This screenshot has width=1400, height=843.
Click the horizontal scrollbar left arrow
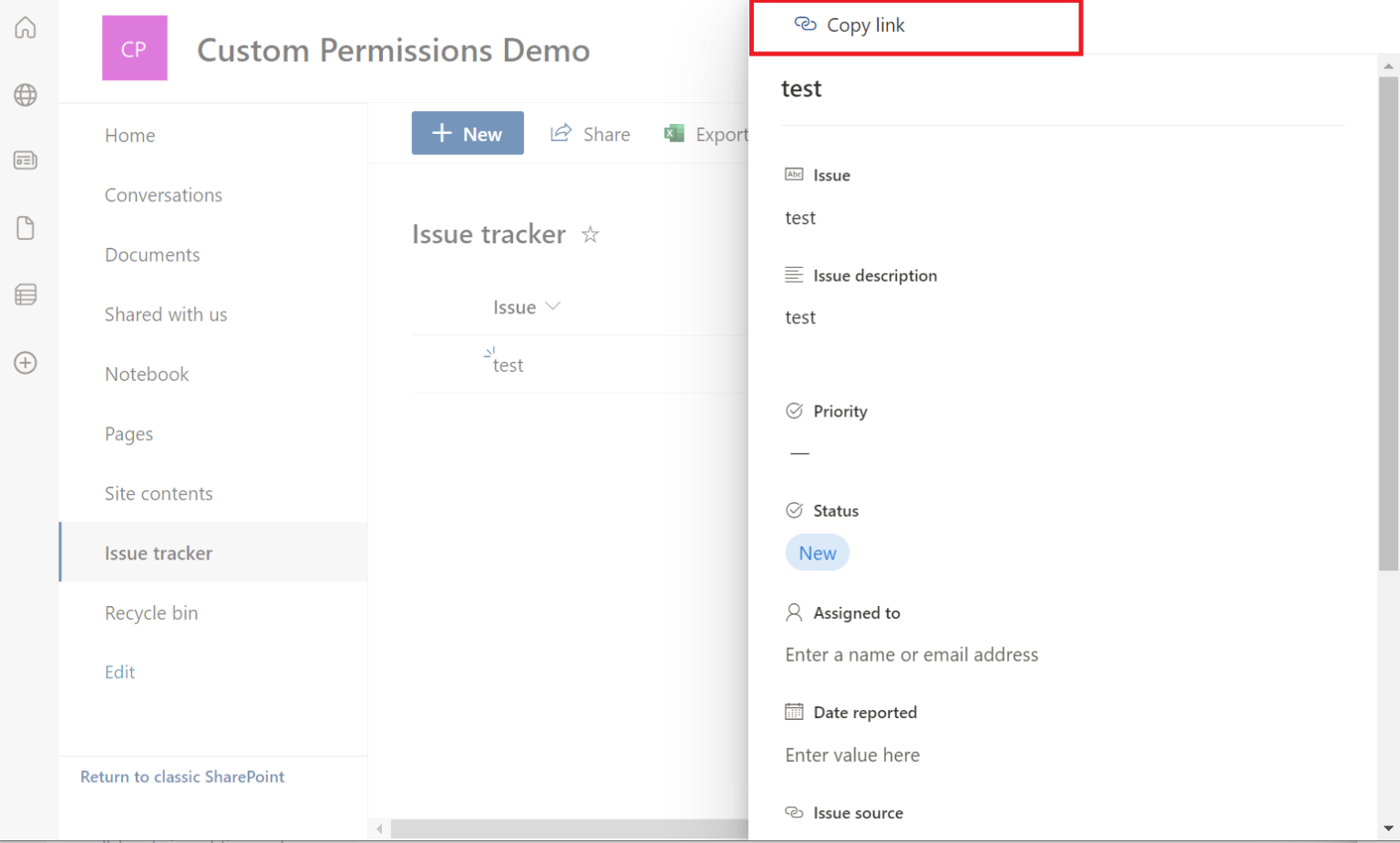click(x=379, y=828)
